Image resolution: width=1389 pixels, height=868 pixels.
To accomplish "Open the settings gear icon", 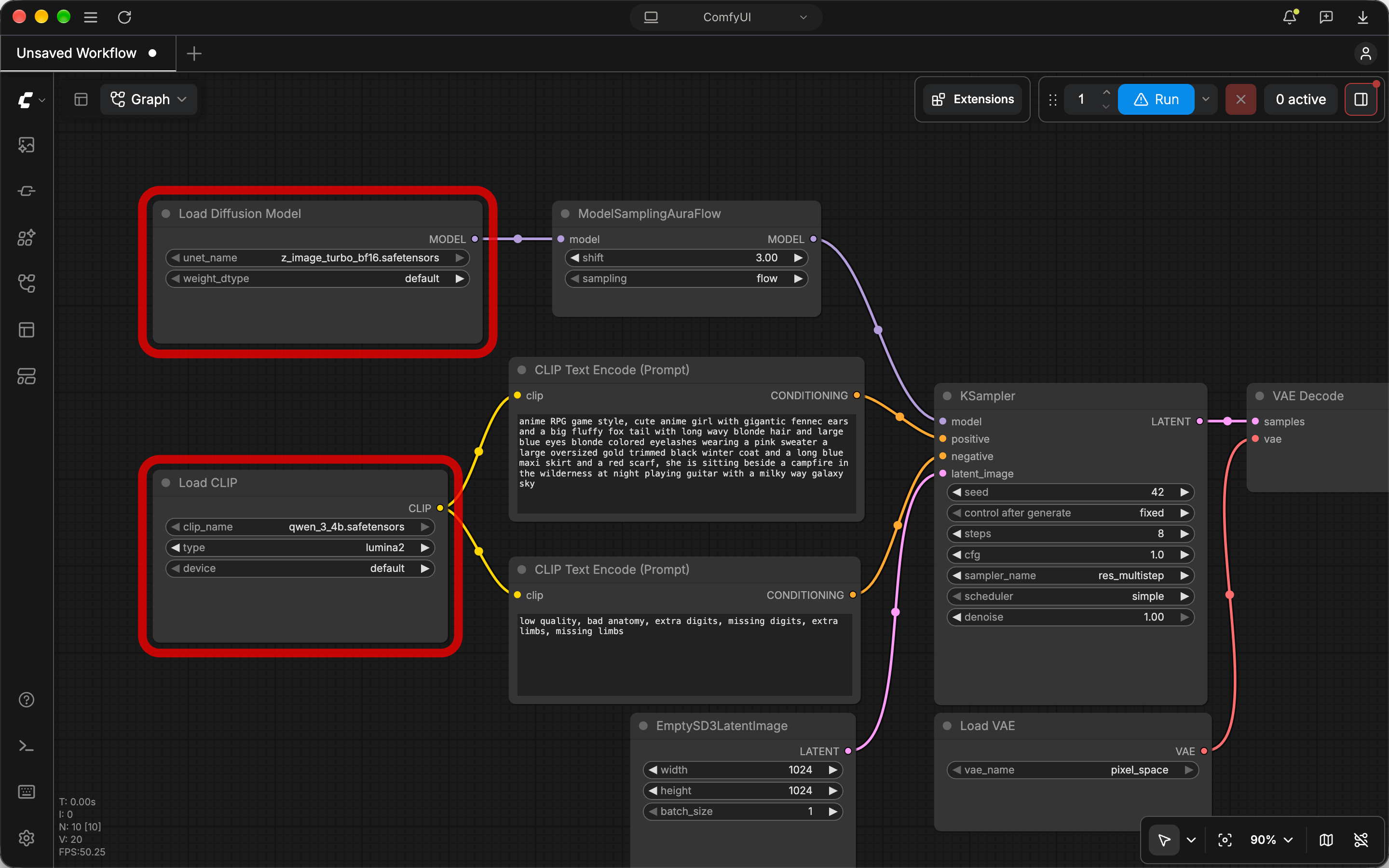I will point(27,838).
